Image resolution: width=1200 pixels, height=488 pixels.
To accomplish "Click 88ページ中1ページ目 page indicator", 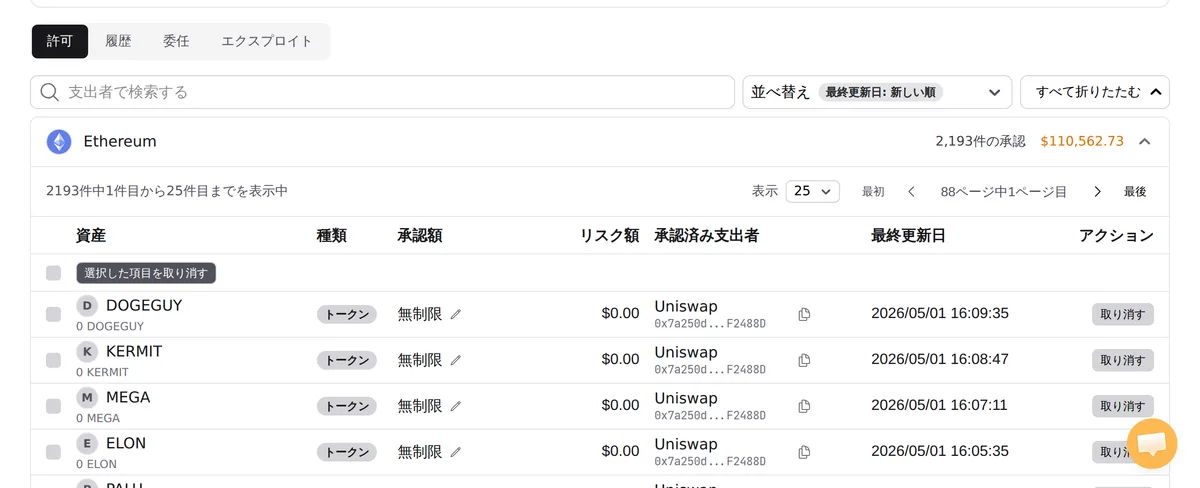I will pos(1004,191).
